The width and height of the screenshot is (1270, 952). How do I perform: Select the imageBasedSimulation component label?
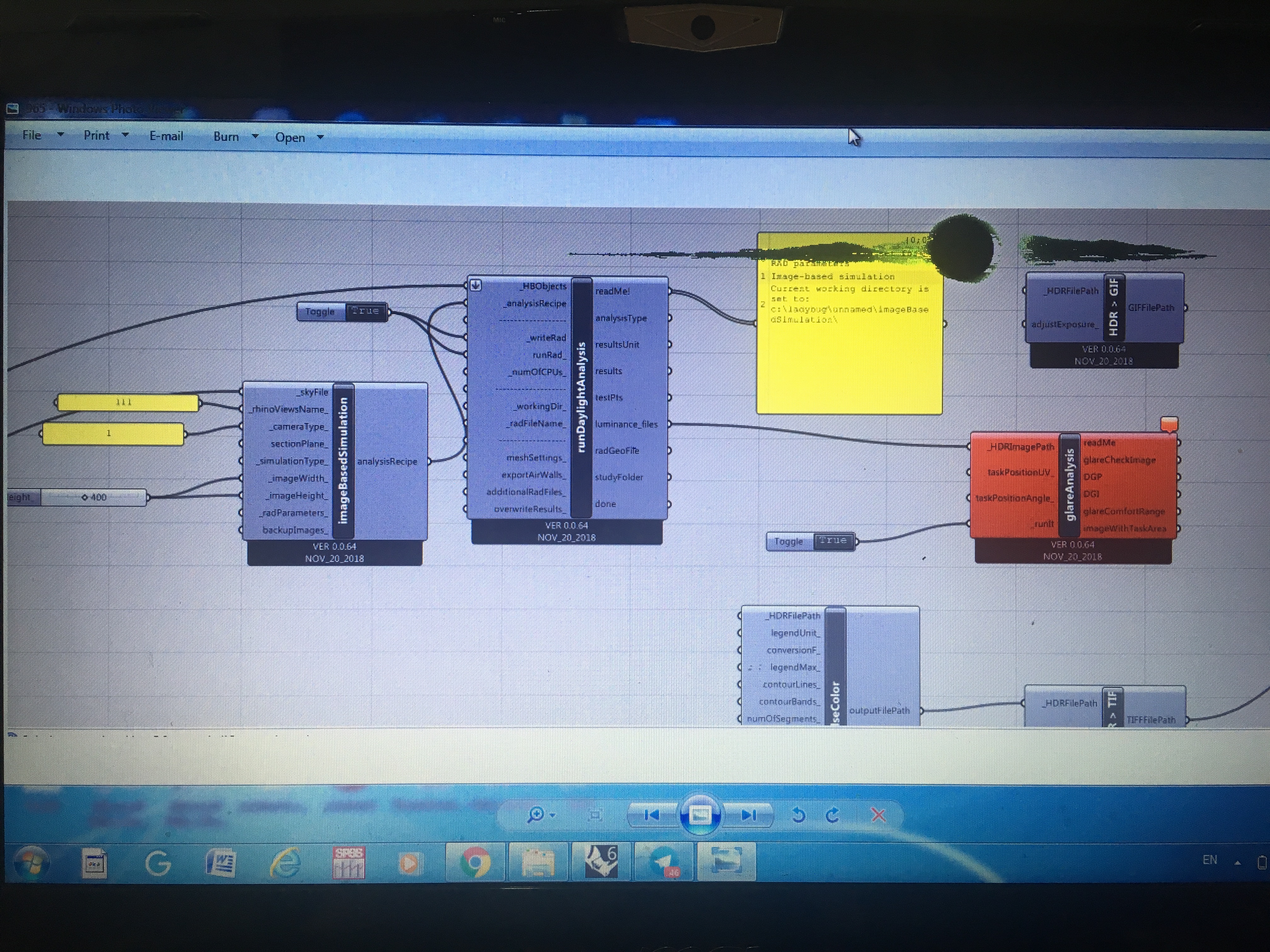coord(343,461)
